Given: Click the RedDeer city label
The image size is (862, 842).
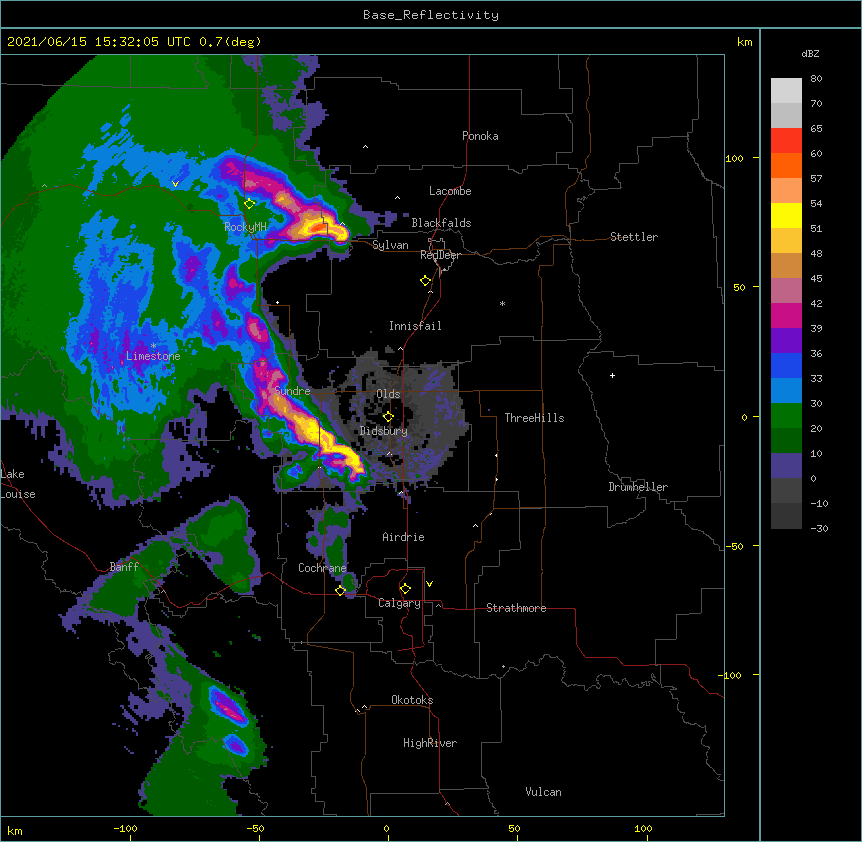Looking at the screenshot, I should click(440, 255).
